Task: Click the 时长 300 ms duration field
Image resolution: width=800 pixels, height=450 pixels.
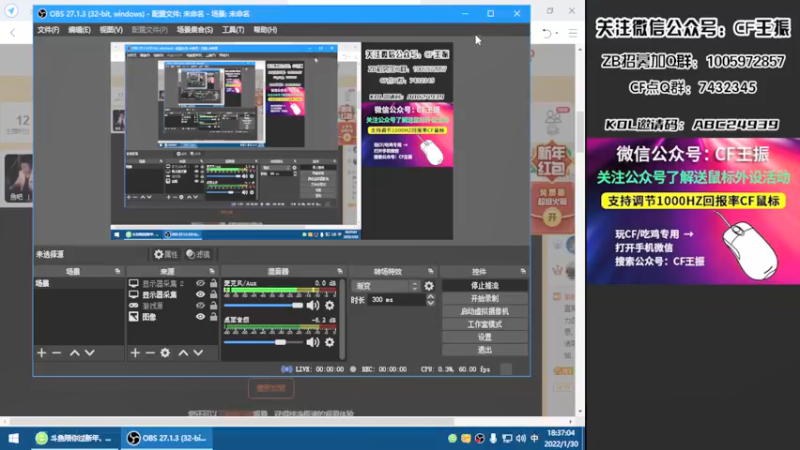Action: coord(396,300)
